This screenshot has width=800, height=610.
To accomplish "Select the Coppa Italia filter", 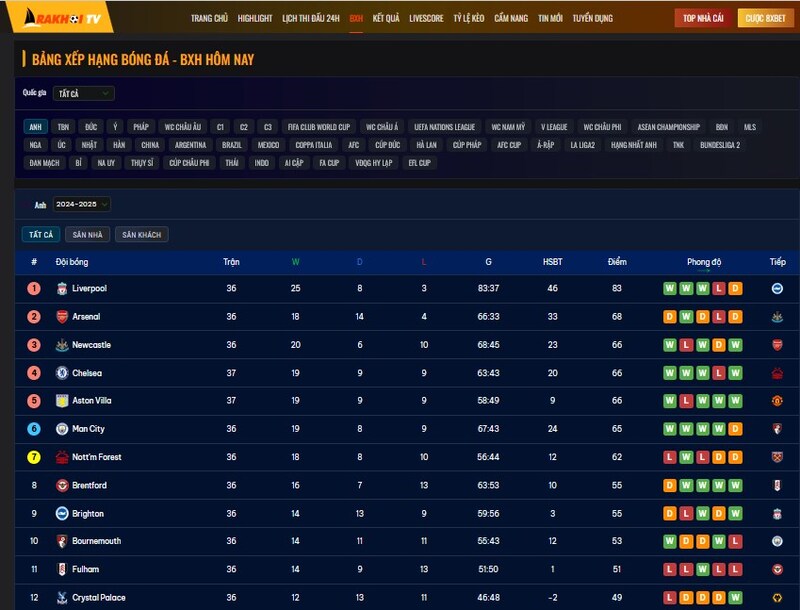I will pos(314,145).
